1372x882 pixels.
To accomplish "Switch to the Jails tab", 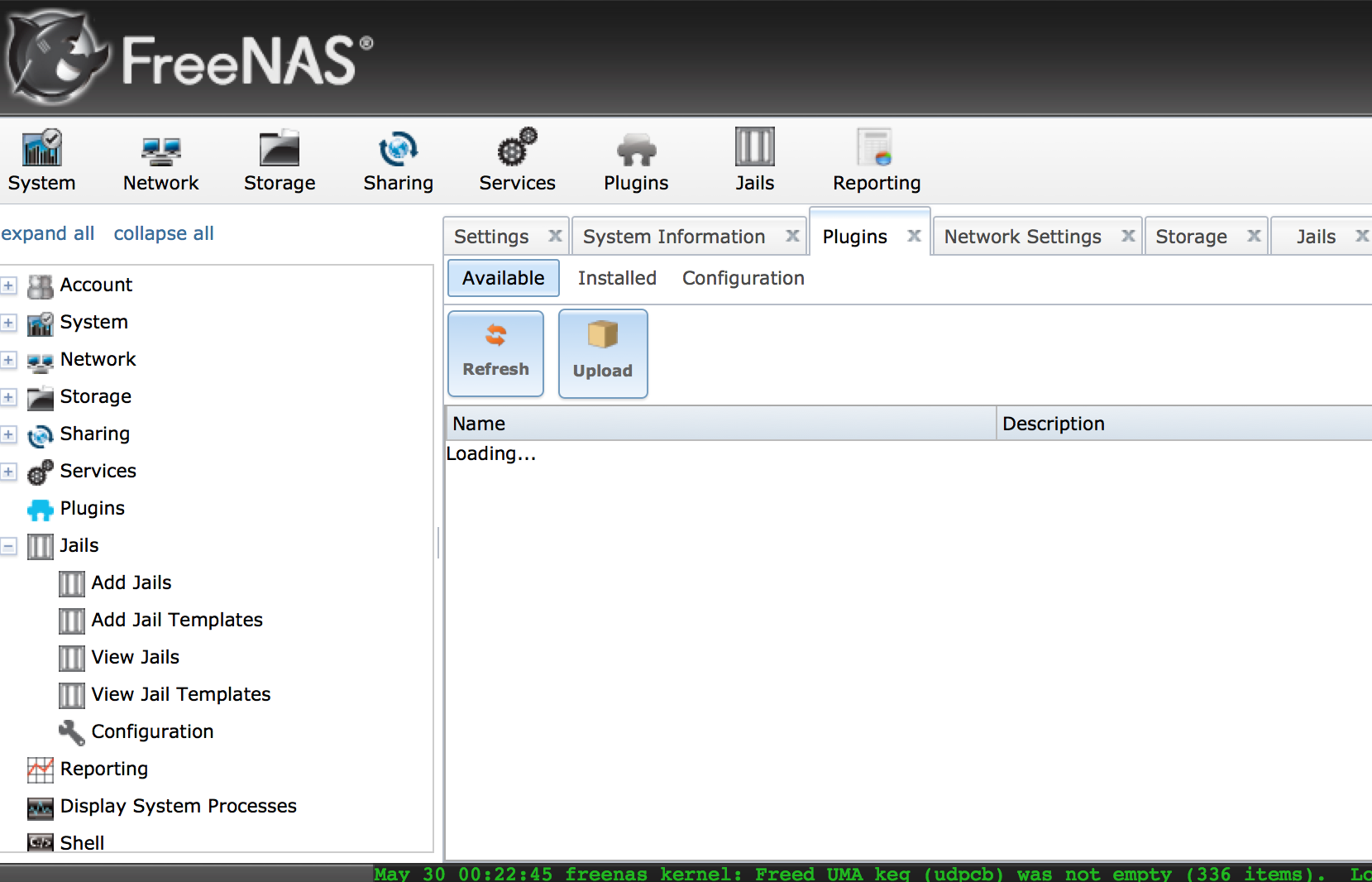I will (1316, 237).
